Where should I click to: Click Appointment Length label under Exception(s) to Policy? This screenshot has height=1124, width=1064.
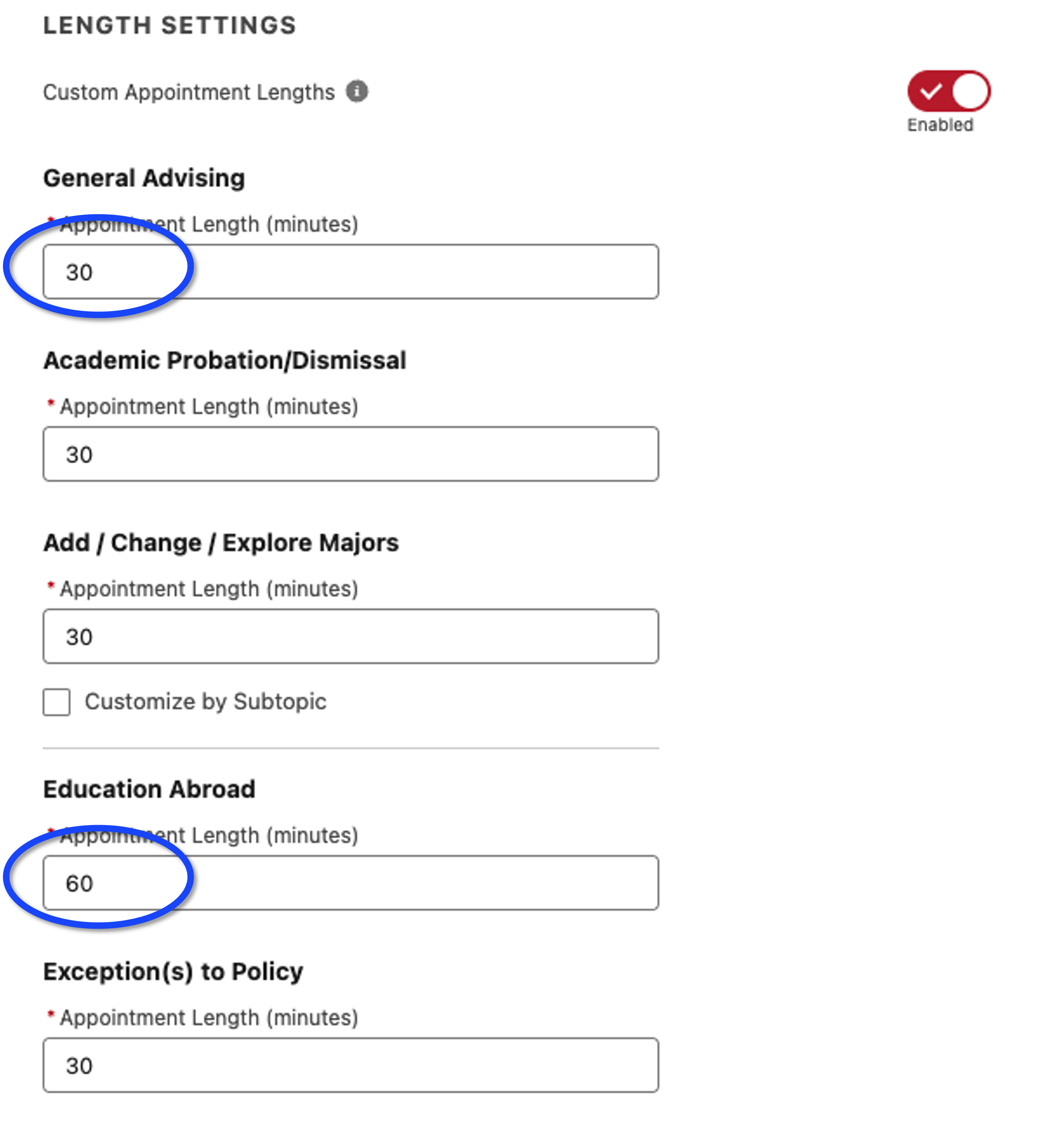(x=209, y=1018)
